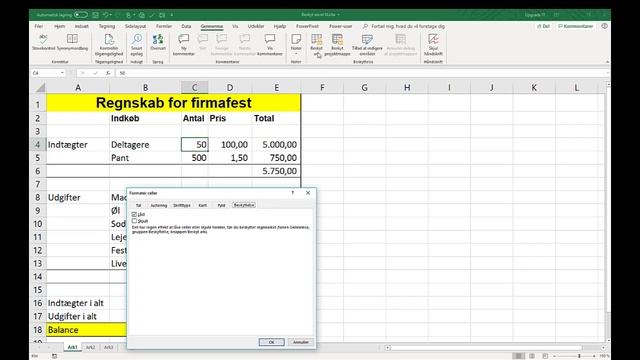Click the Del share button
This screenshot has width=640, height=360.
tap(543, 26)
